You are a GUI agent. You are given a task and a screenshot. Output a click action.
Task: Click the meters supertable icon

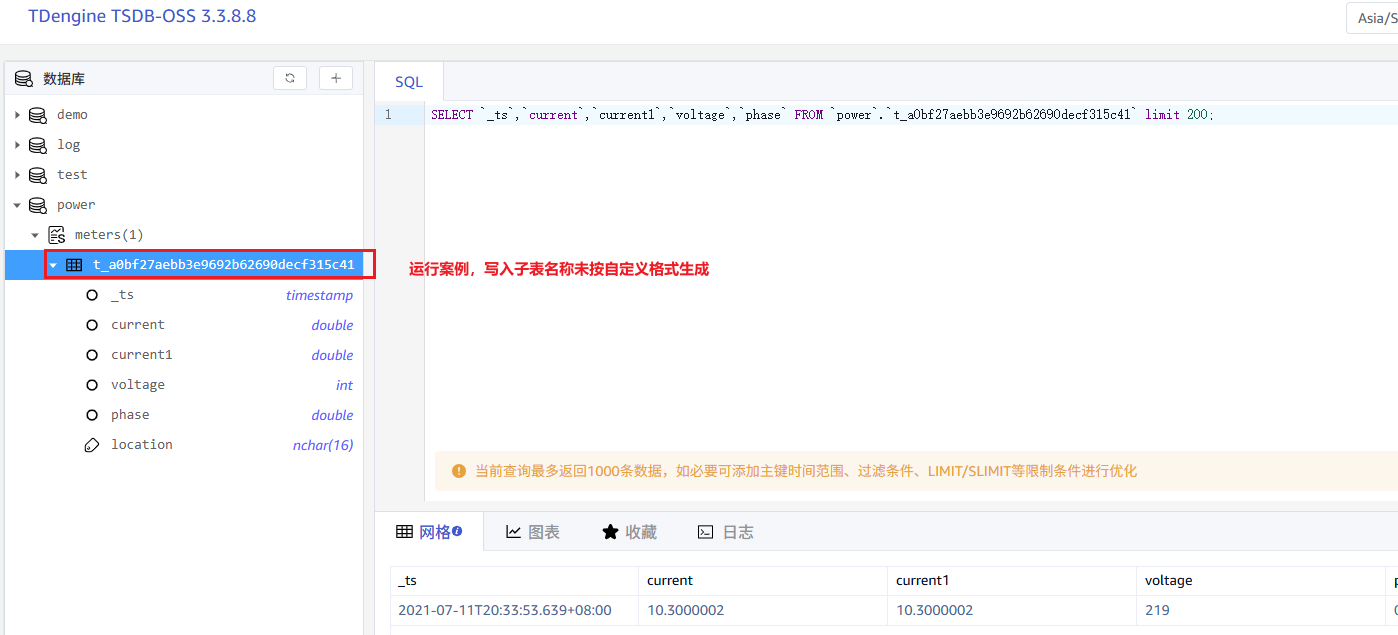coord(57,235)
